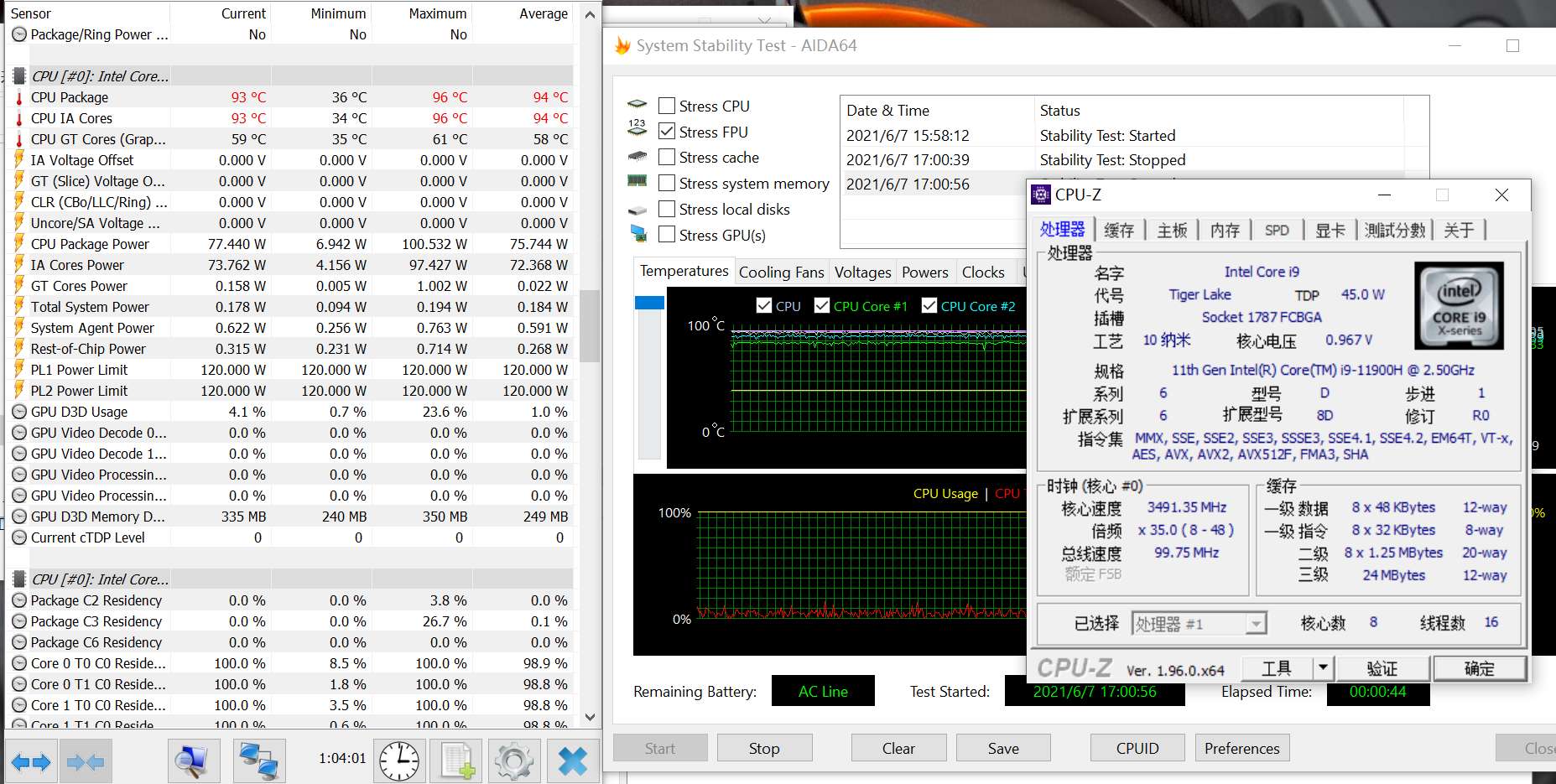Click the RAM module icon beside Stress system memory
1556x784 pixels.
(637, 180)
